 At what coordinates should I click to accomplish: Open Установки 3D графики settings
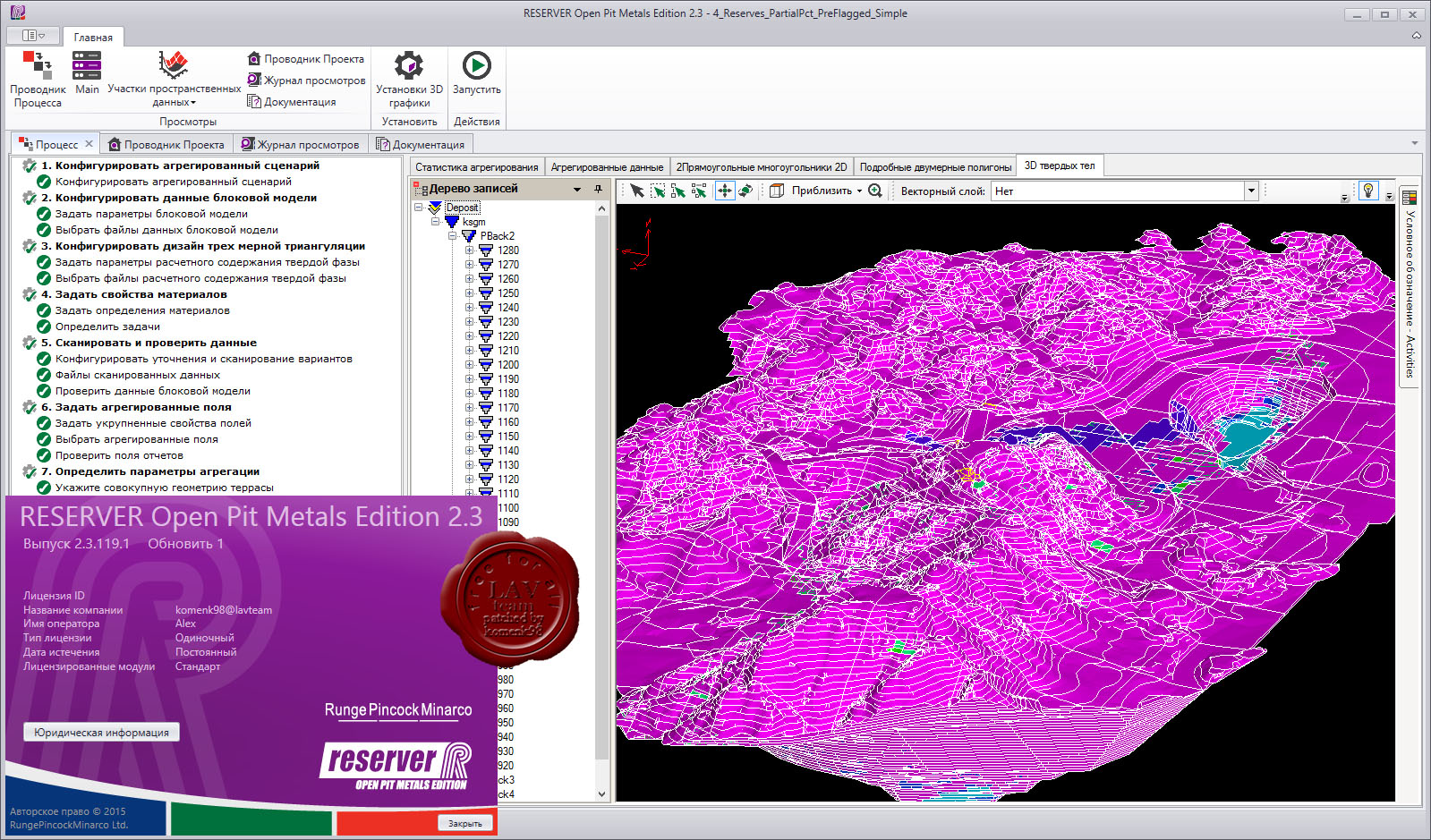pos(409,80)
